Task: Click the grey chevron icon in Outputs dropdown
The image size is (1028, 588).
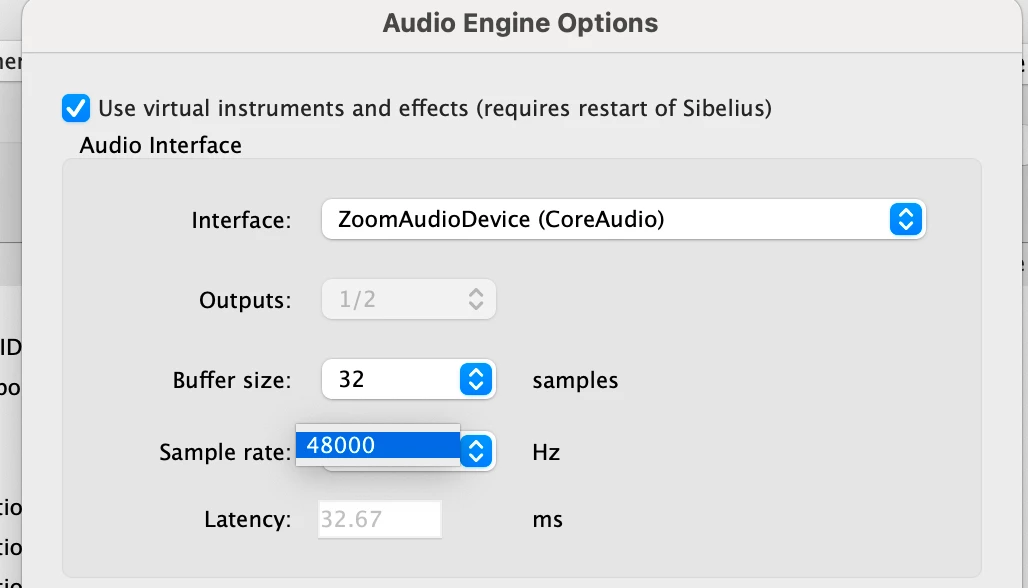Action: point(476,299)
